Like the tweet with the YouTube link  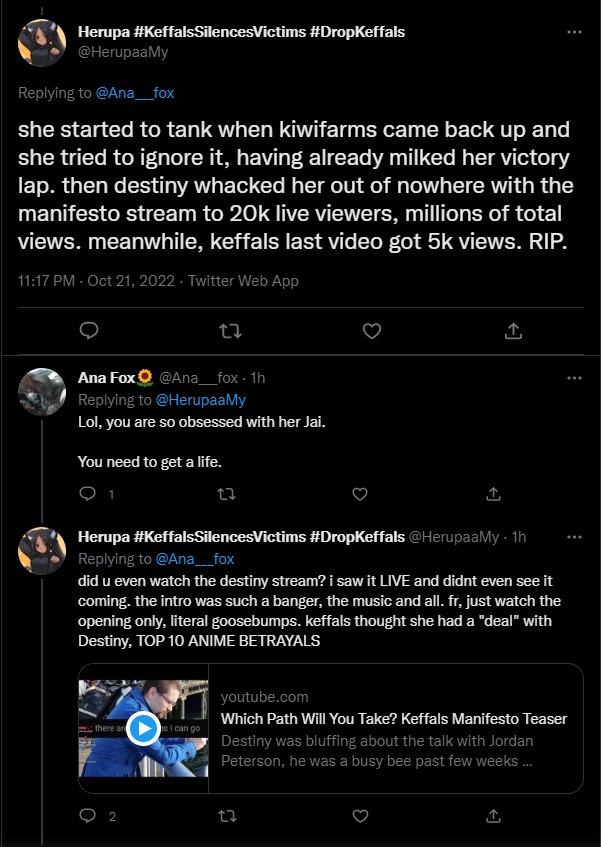359,816
